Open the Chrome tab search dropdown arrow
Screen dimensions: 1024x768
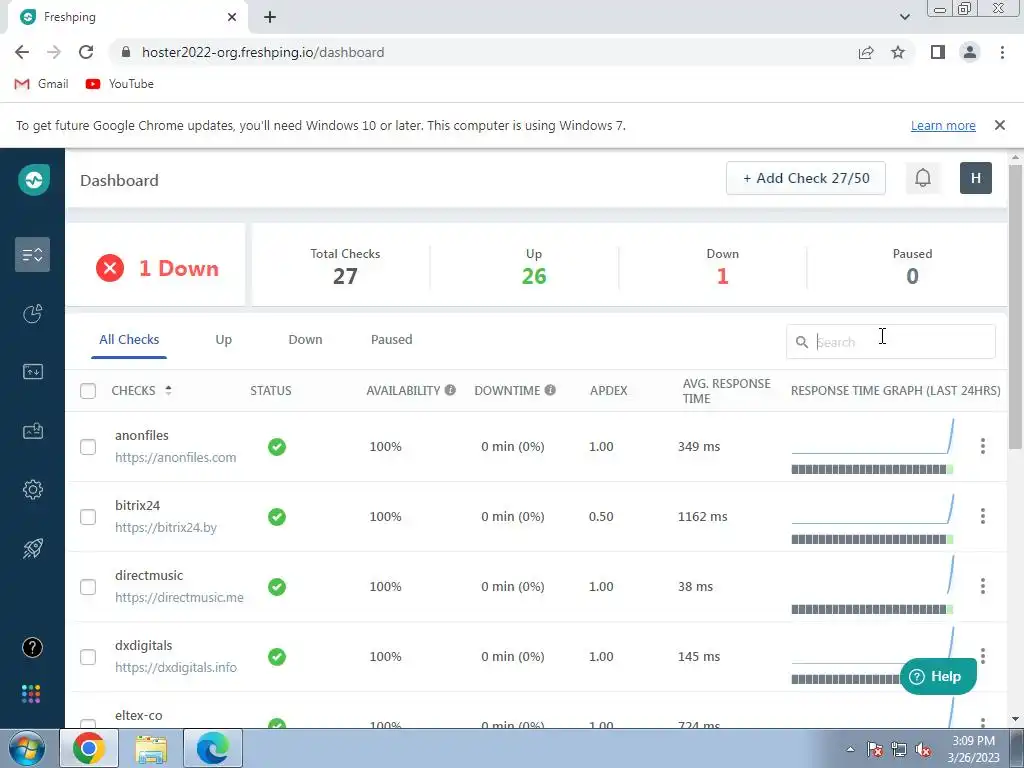pos(904,17)
